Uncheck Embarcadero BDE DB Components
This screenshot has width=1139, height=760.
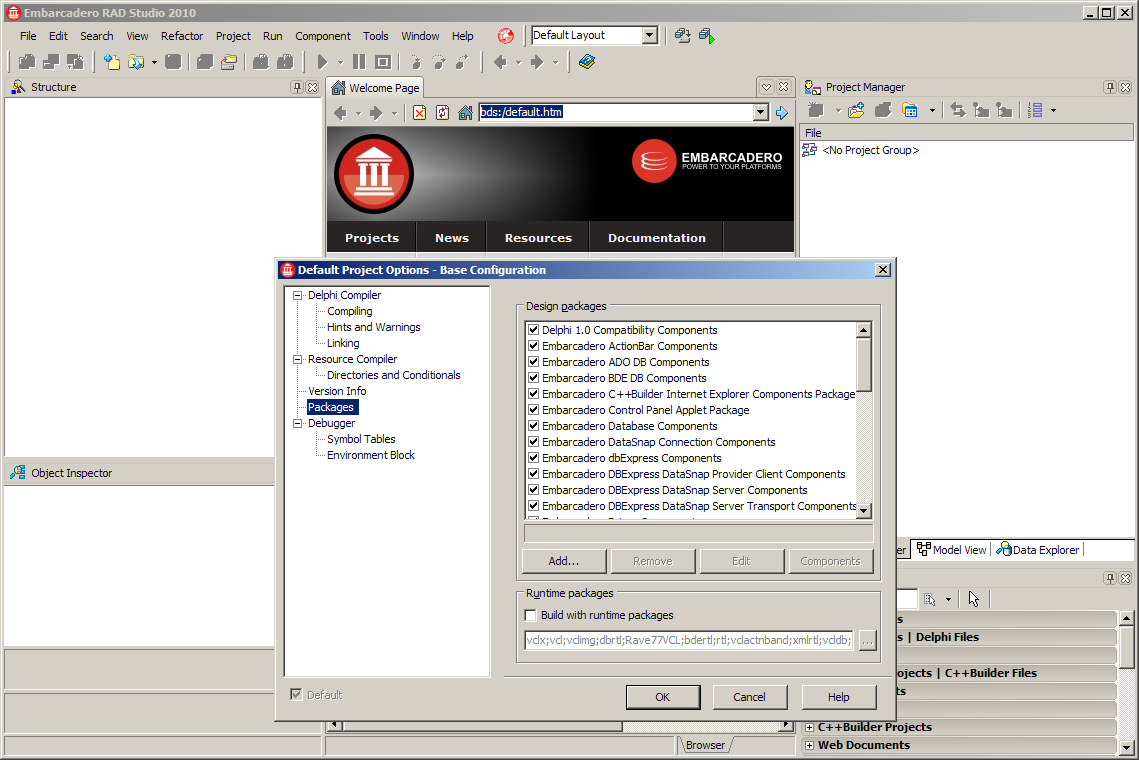[533, 378]
